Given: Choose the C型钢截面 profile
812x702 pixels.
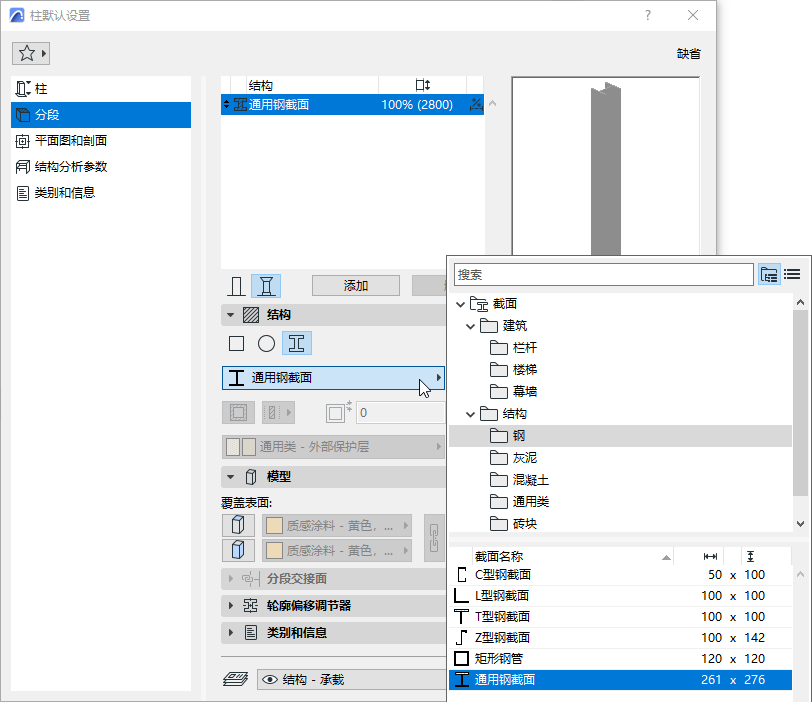Looking at the screenshot, I should point(620,575).
